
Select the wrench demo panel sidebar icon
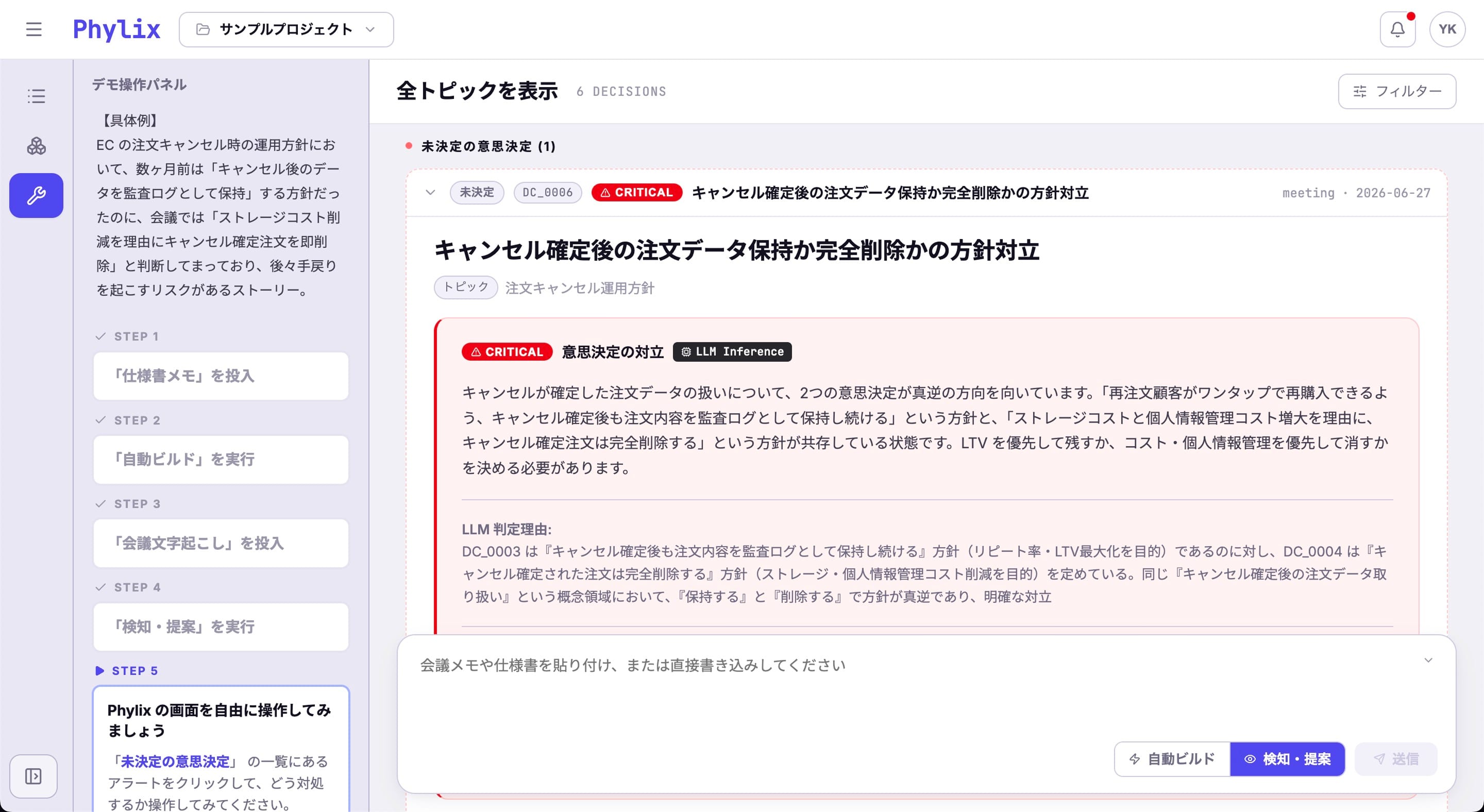pos(36,195)
